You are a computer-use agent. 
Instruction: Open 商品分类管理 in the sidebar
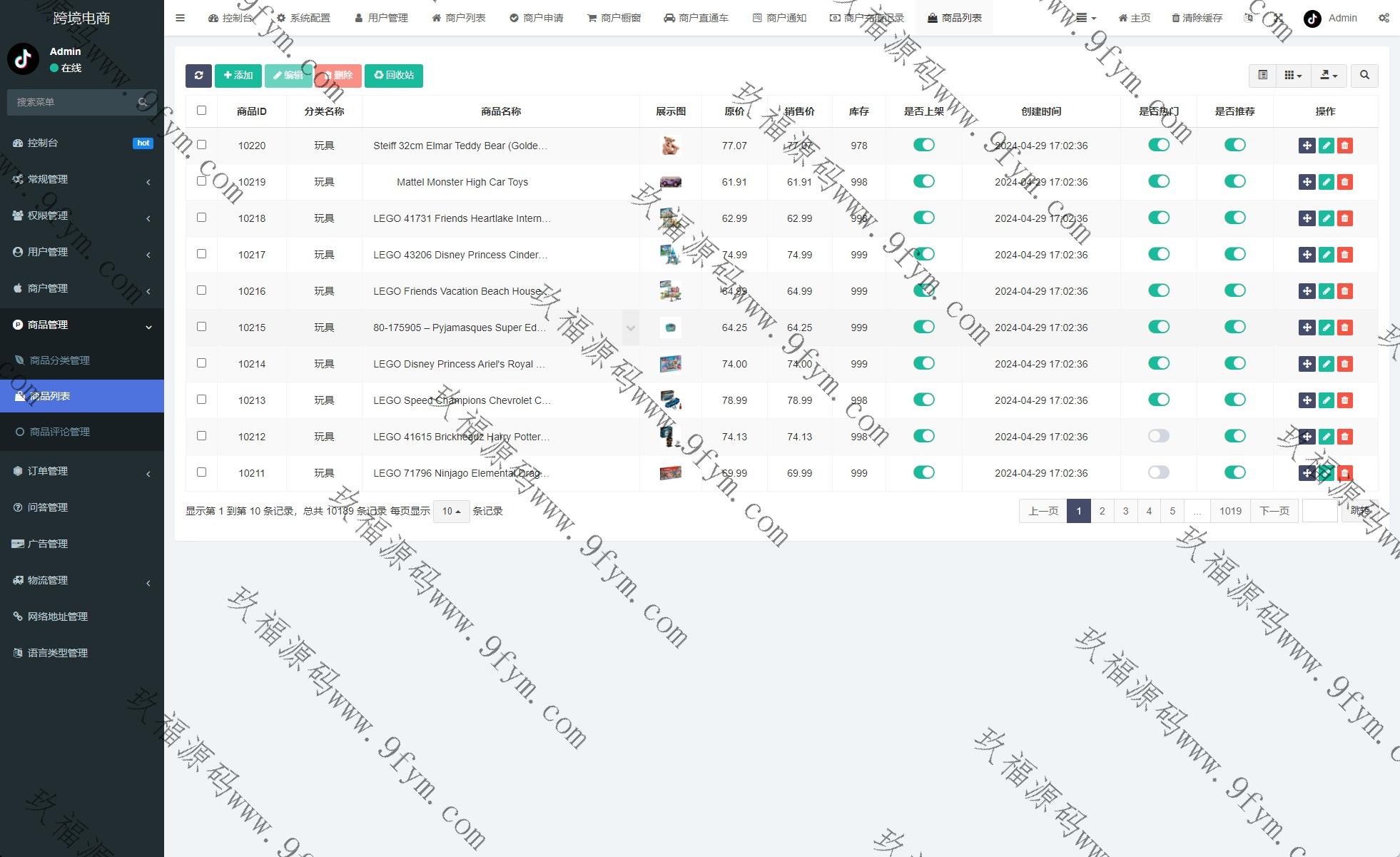(x=60, y=360)
